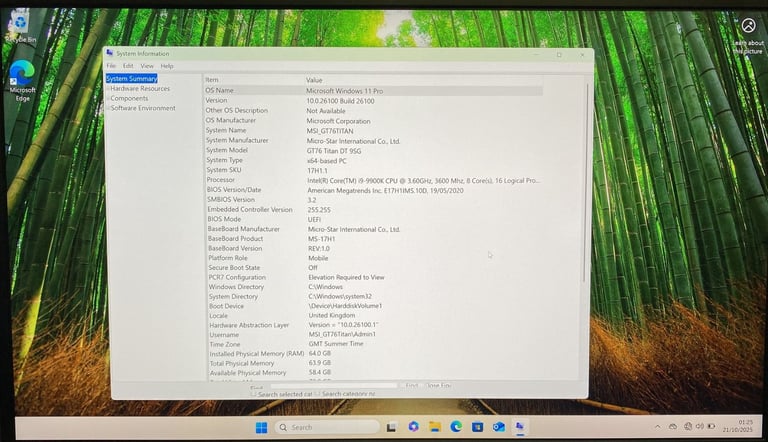Select the System Manufacturer row
This screenshot has width=768, height=442.
tap(373, 141)
